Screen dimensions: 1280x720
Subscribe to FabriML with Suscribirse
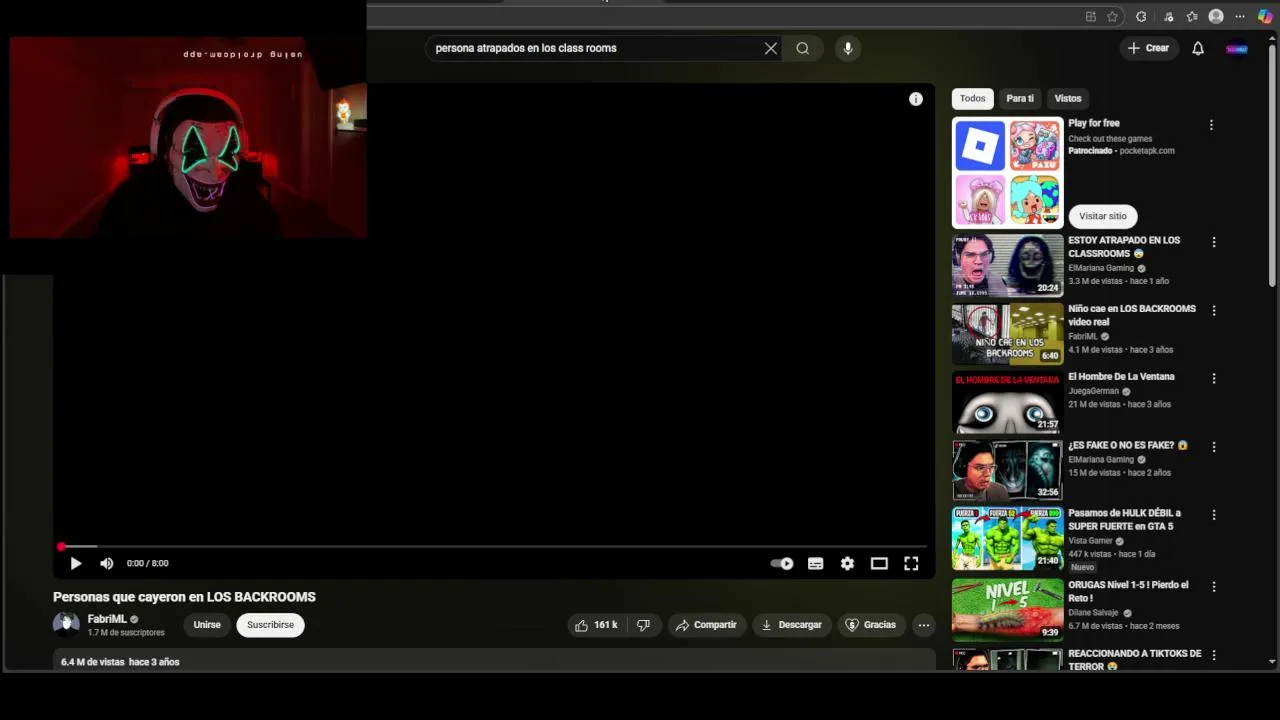[270, 625]
